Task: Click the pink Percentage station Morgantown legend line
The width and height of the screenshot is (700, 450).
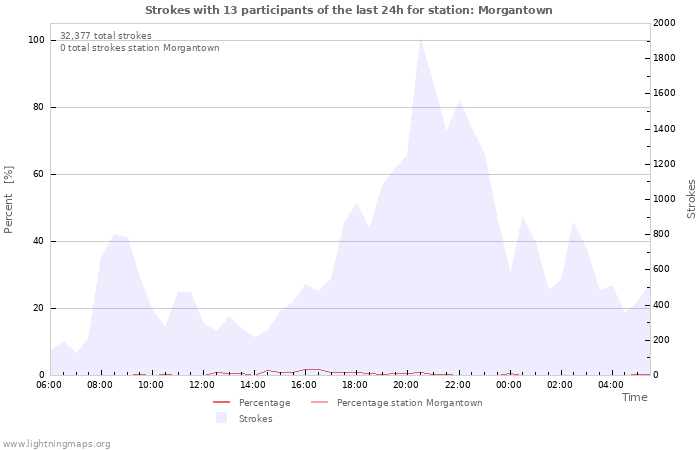Action: click(319, 403)
